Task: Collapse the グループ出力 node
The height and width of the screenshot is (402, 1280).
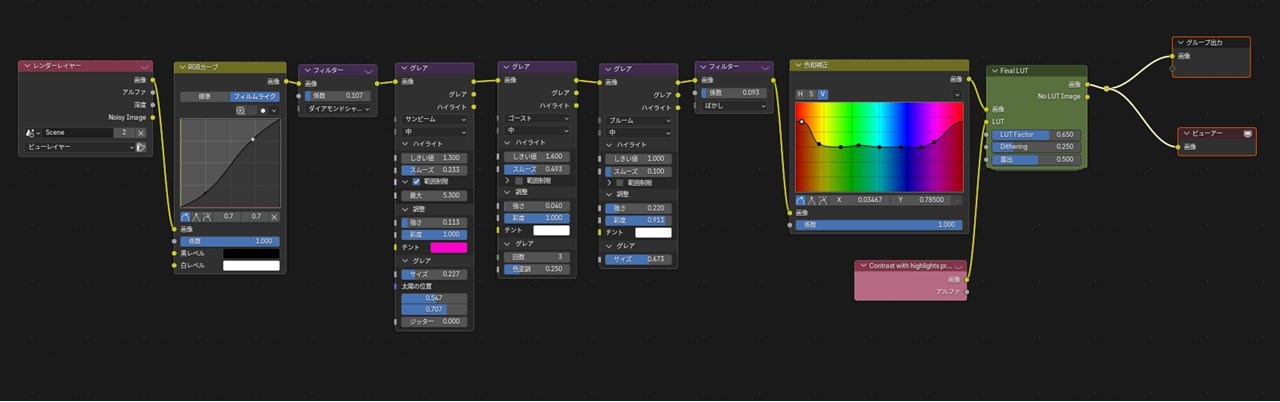Action: [x=1180, y=42]
